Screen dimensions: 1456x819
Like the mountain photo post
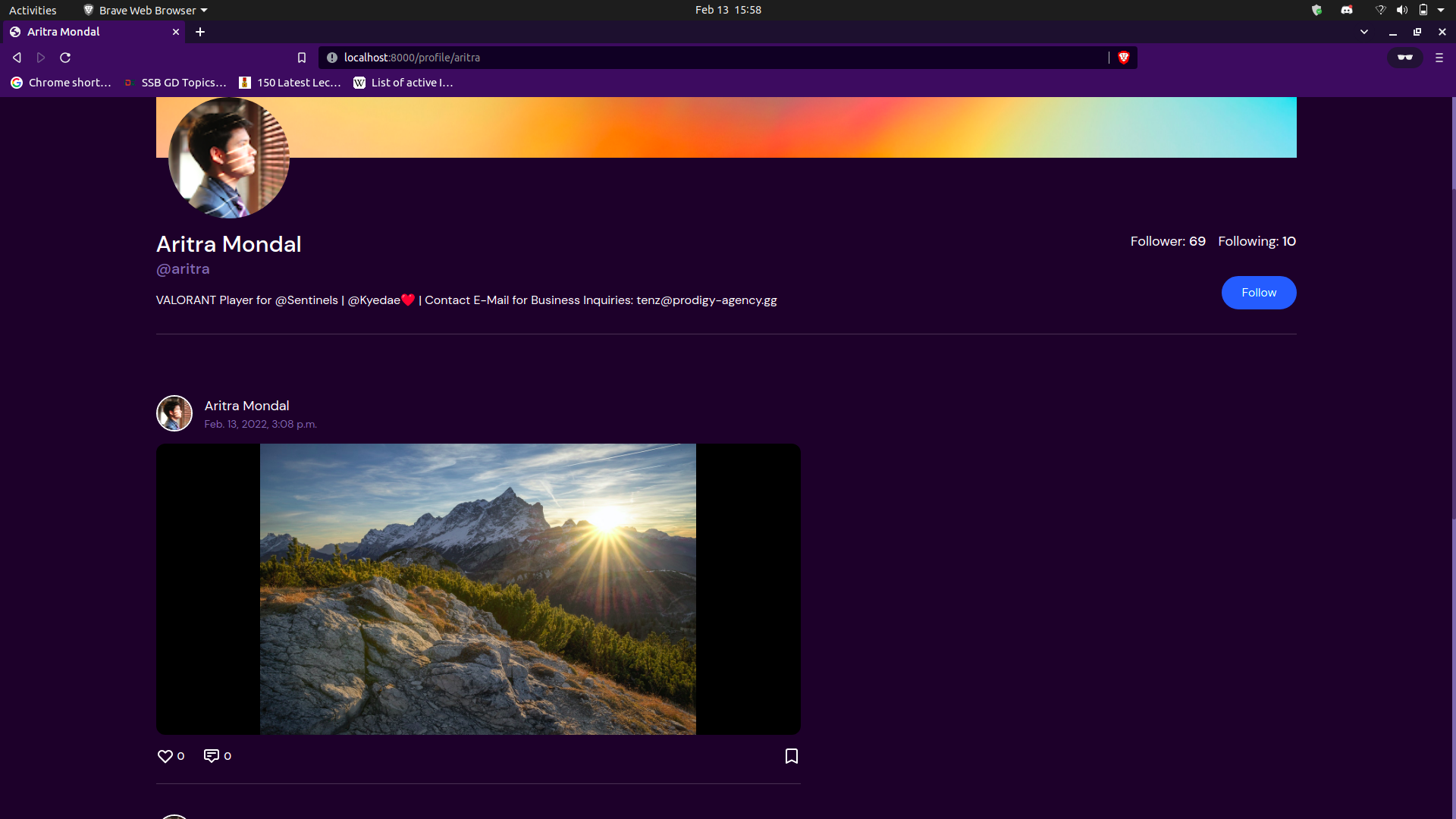(x=165, y=756)
